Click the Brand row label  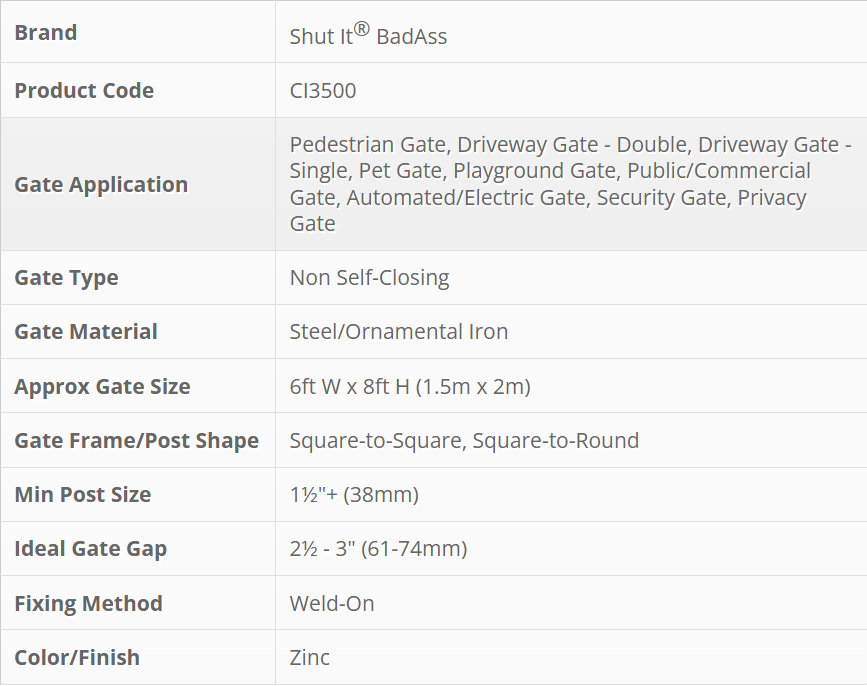coord(46,33)
